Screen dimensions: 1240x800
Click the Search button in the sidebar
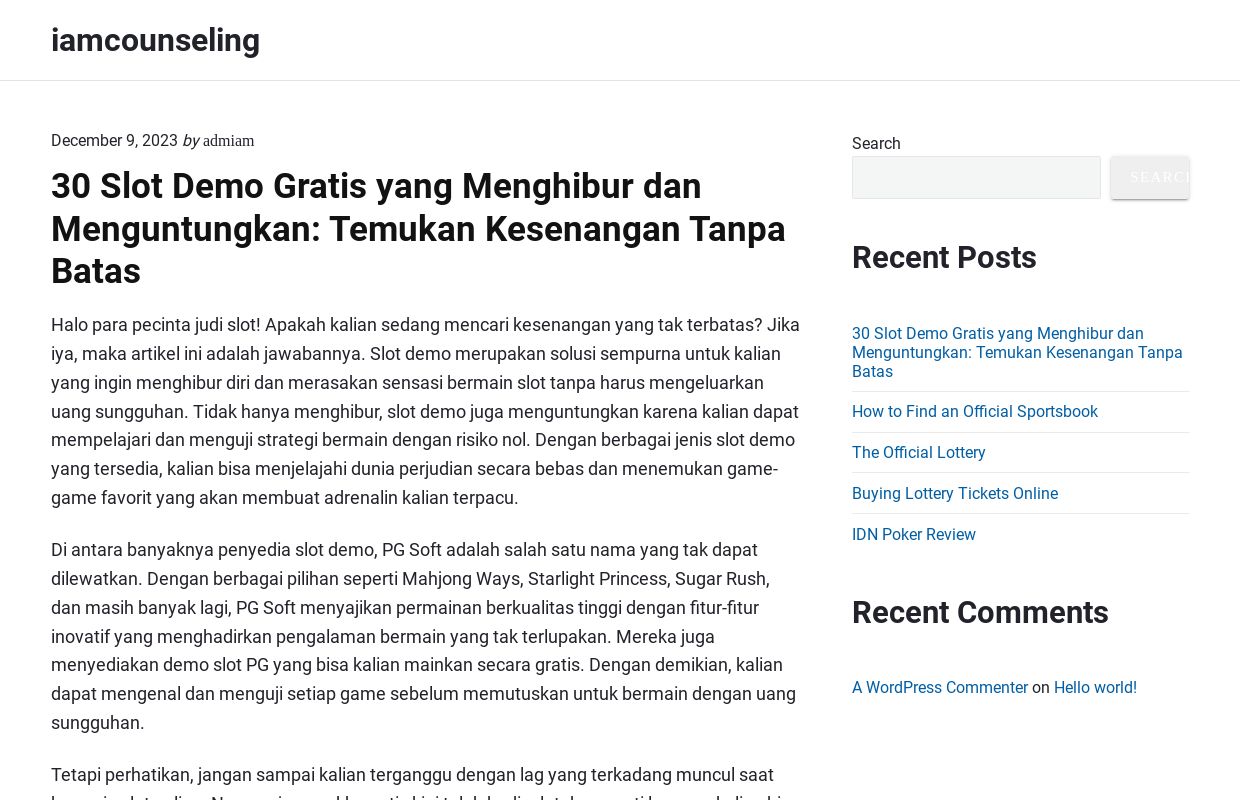(1150, 177)
